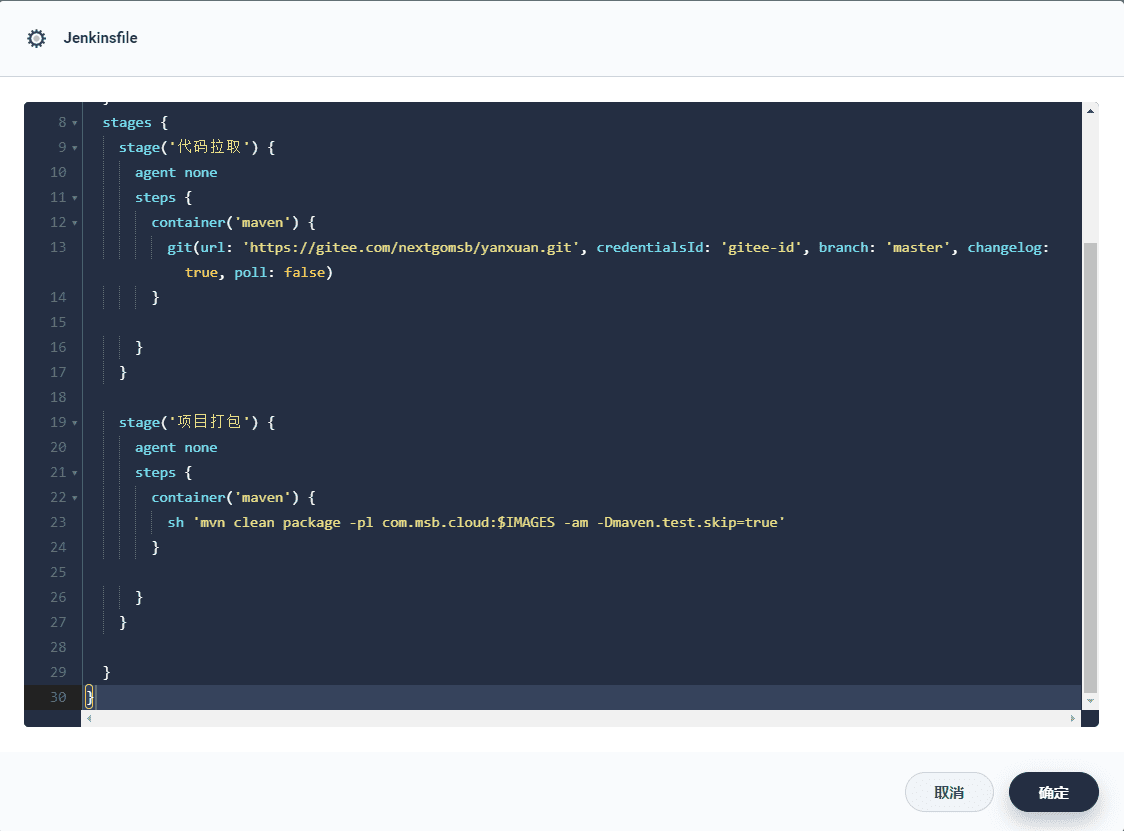Click line number 30 in the gutter
Image resolution: width=1124 pixels, height=831 pixels.
58,697
